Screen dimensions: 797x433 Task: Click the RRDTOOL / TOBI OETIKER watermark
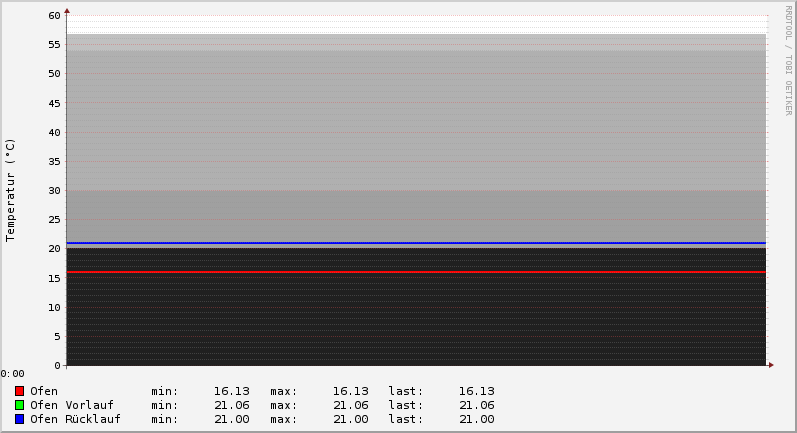click(788, 60)
